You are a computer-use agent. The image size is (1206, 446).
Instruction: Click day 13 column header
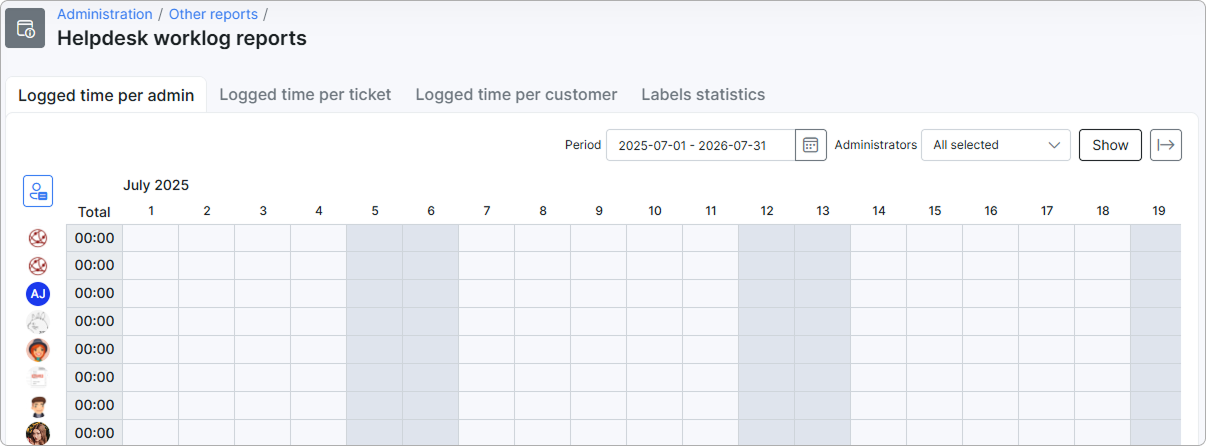click(x=823, y=211)
